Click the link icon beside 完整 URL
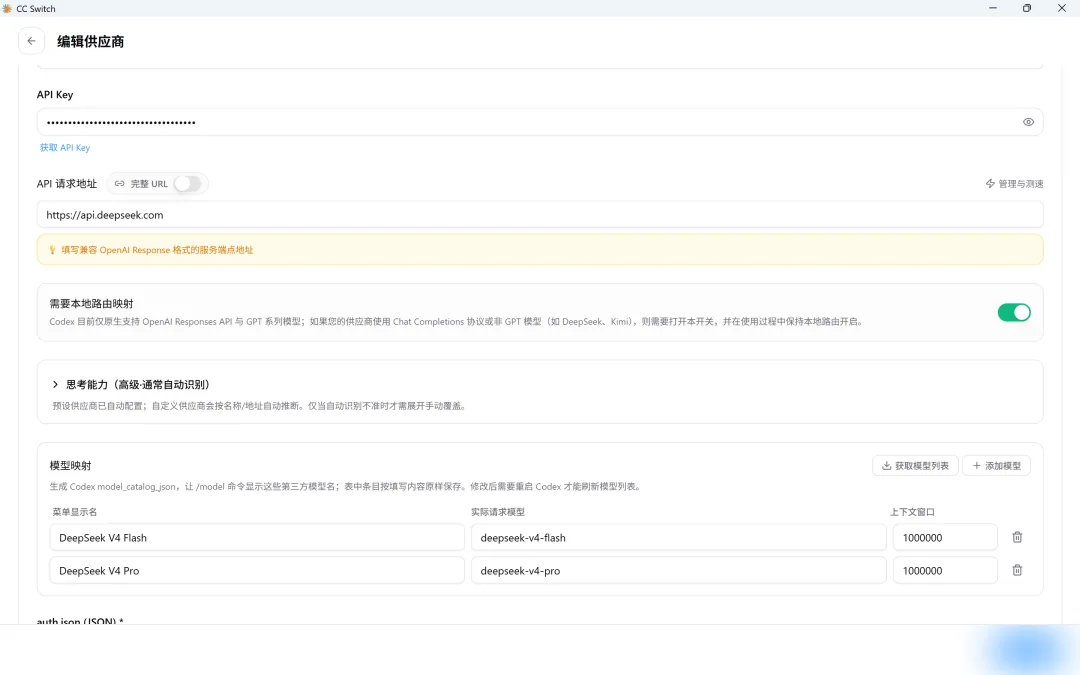 [119, 184]
